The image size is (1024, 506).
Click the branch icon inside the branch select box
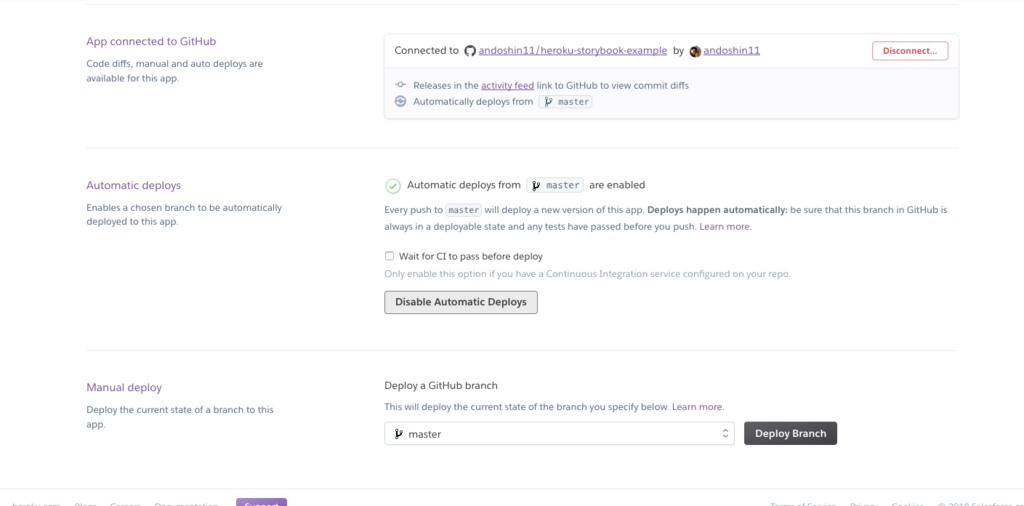398,434
